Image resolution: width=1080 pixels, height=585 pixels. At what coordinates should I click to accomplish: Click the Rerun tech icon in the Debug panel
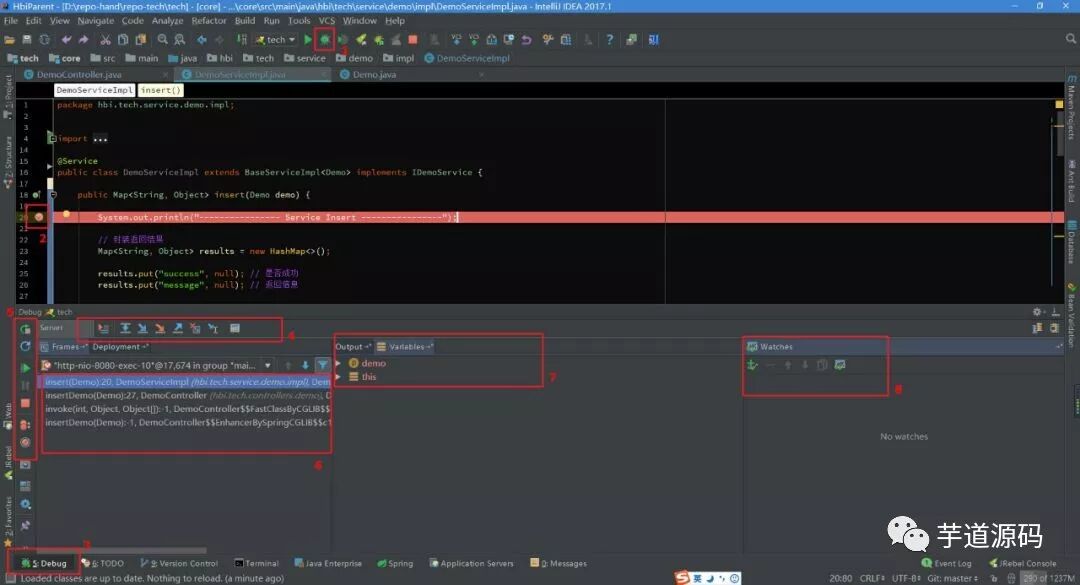click(25, 329)
